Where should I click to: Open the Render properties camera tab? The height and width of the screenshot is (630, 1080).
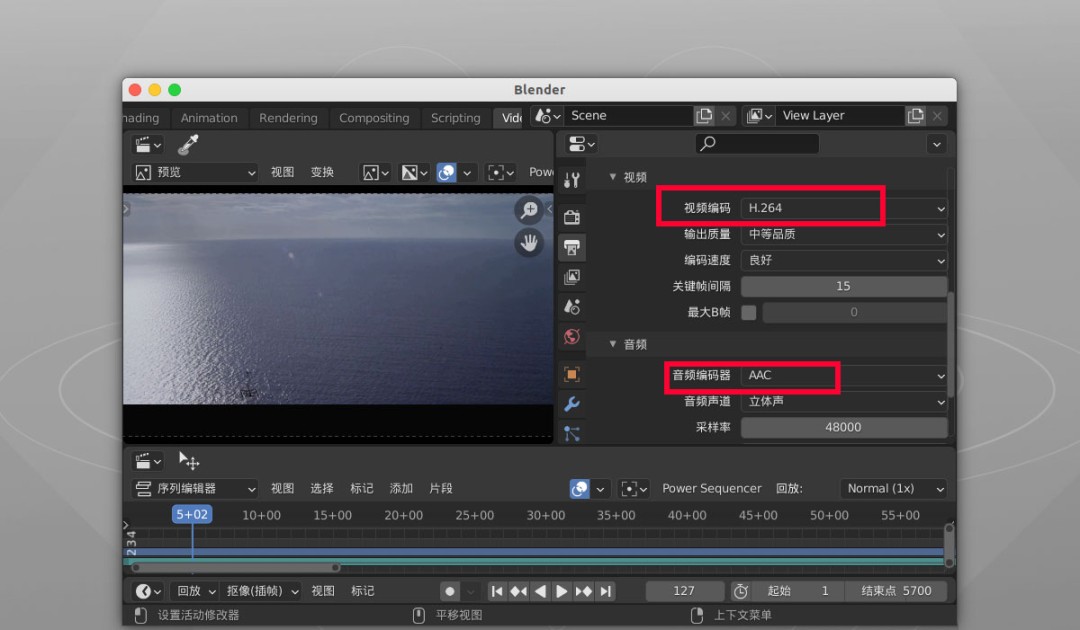[x=572, y=217]
